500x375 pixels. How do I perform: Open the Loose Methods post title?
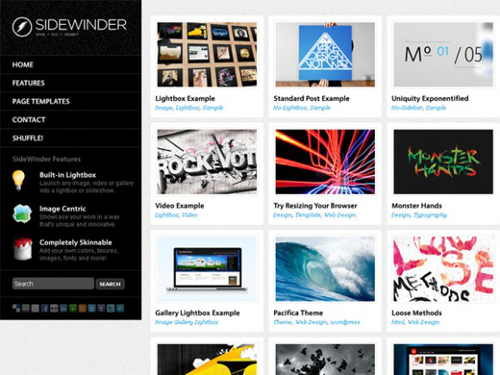[x=417, y=313]
